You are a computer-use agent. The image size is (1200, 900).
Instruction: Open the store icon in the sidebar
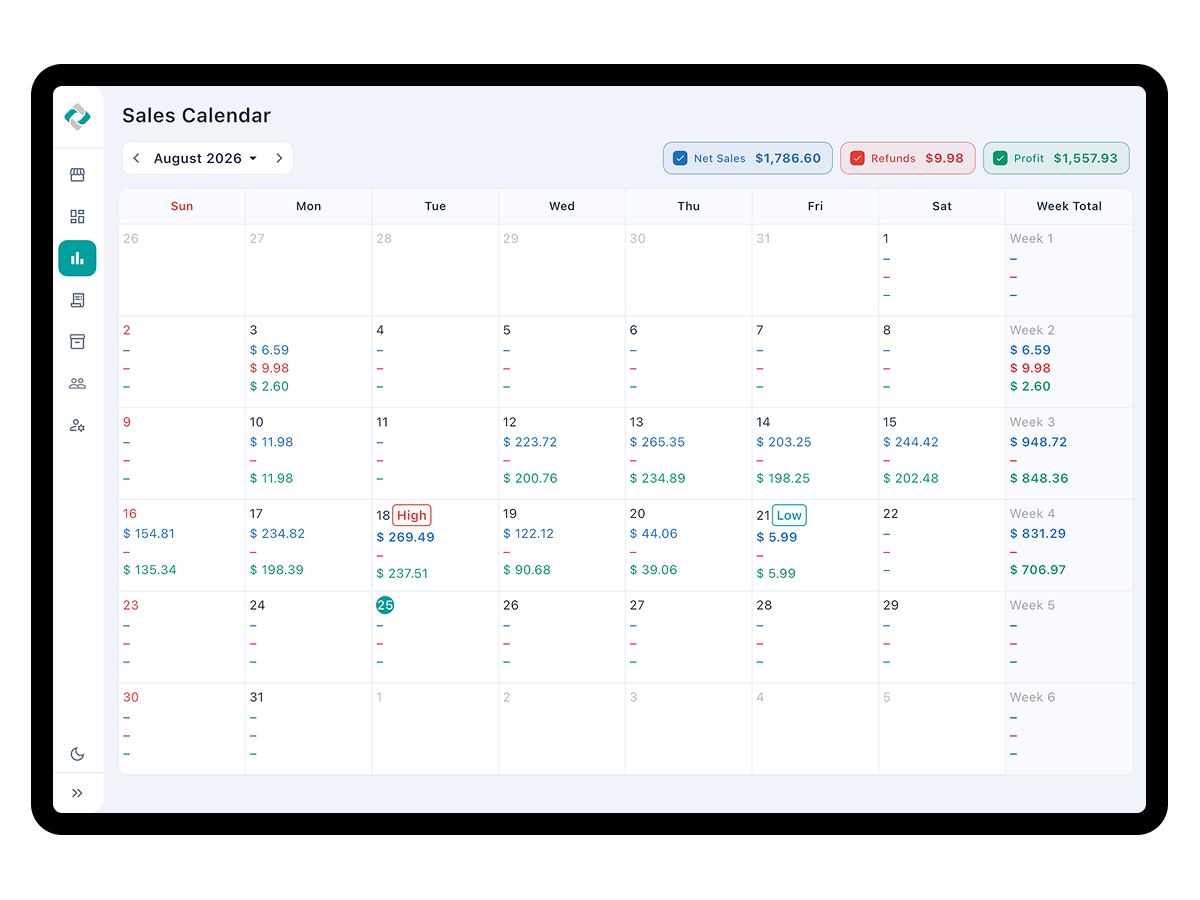pos(77,175)
